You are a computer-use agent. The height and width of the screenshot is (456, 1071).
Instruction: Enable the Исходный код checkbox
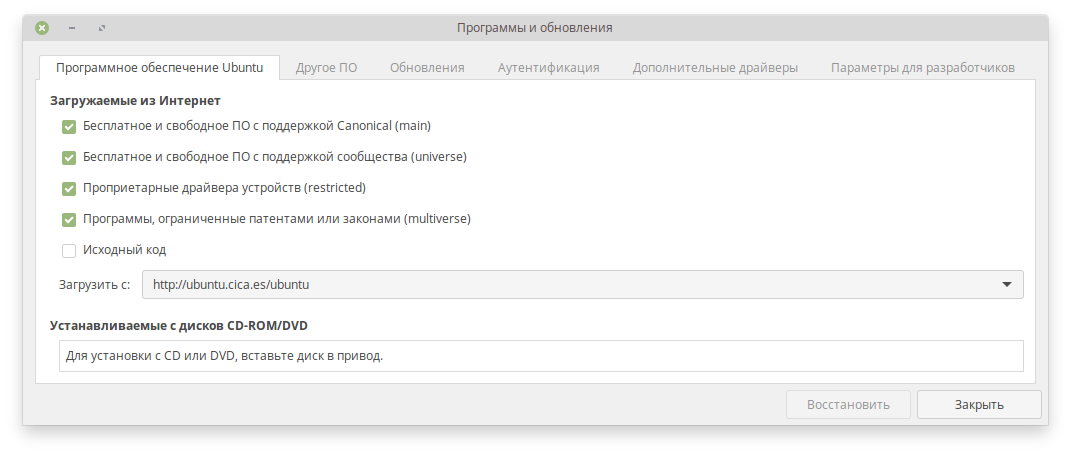tap(69, 251)
